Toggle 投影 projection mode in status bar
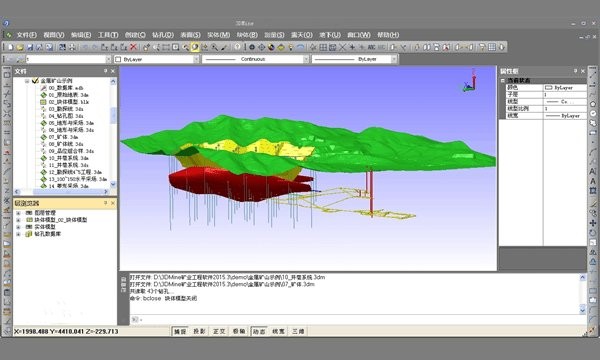The height and width of the screenshot is (360, 600). (199, 331)
